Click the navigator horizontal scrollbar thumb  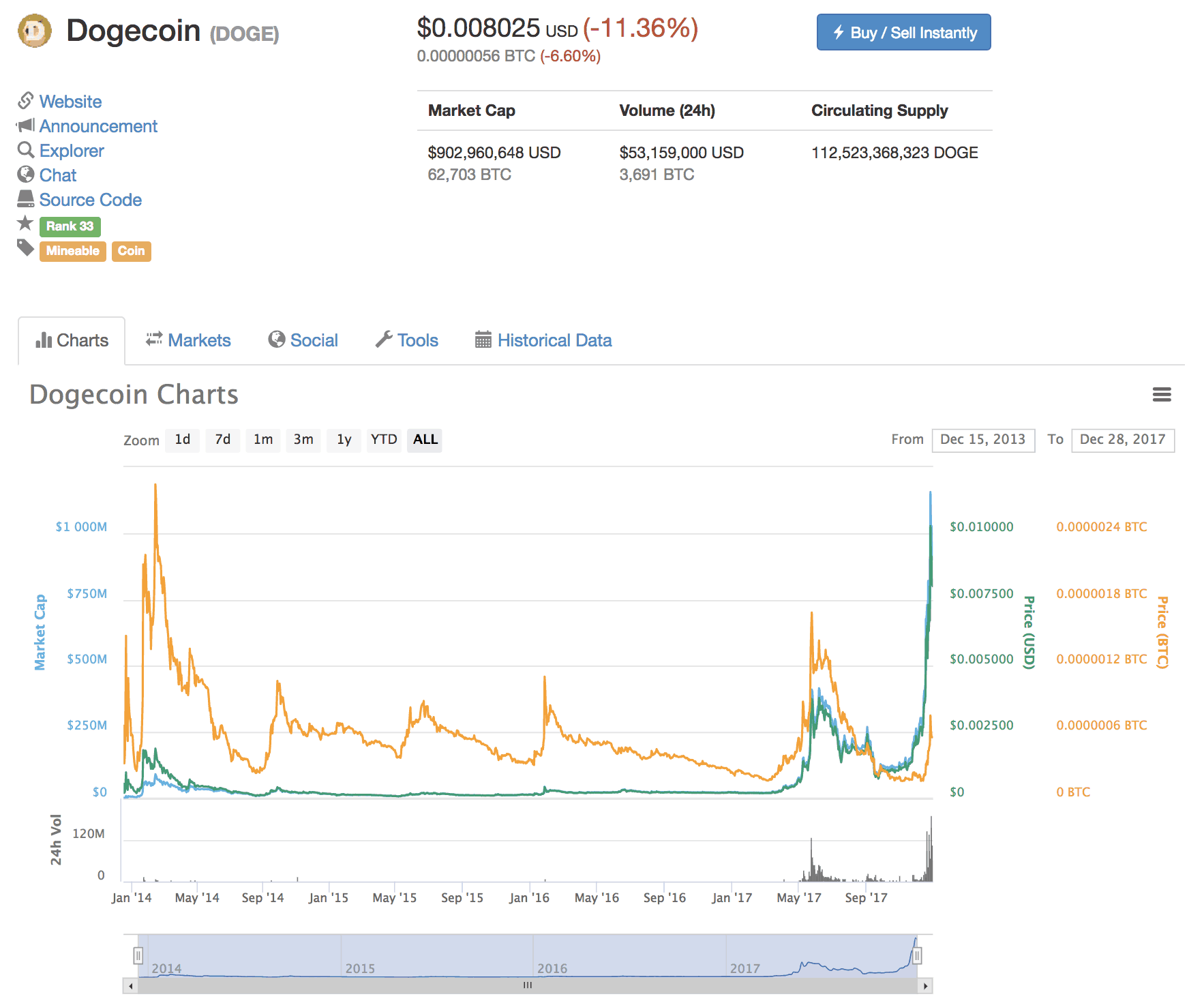[528, 986]
